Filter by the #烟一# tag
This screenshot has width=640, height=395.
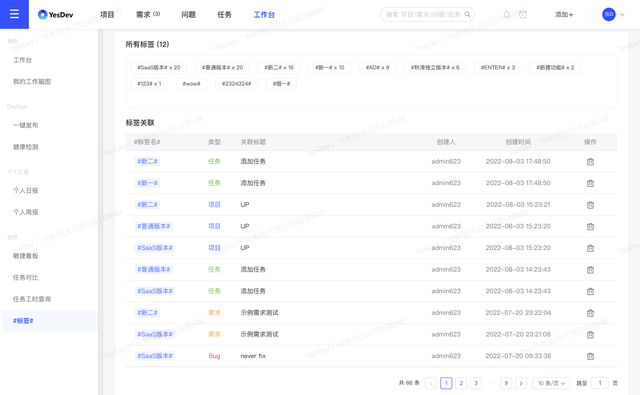[x=282, y=84]
